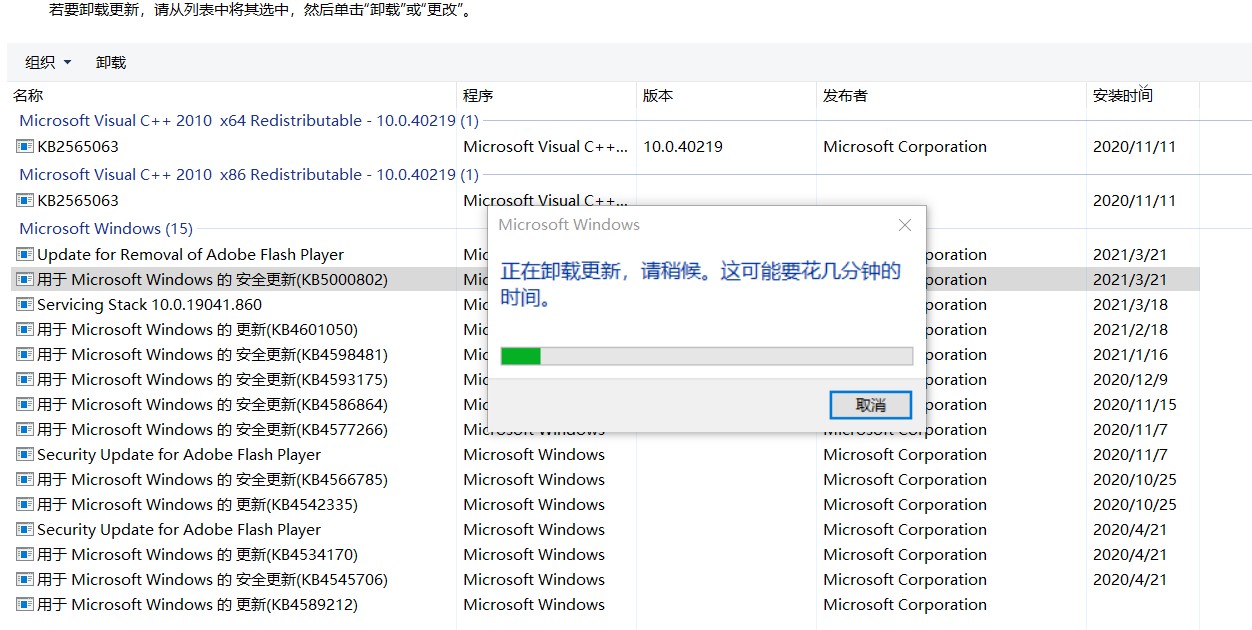1252x630 pixels.
Task: Click the icon of security update KB4566785
Action: tap(25, 479)
